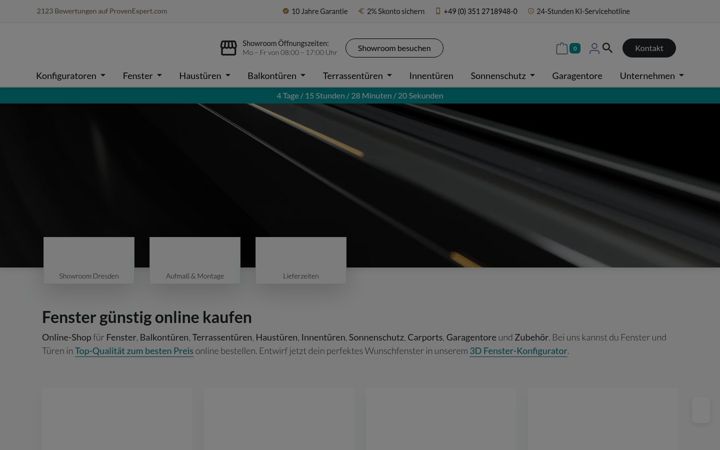Click the bold Zubehör word in paragraph
The height and width of the screenshot is (450, 720).
click(x=531, y=337)
